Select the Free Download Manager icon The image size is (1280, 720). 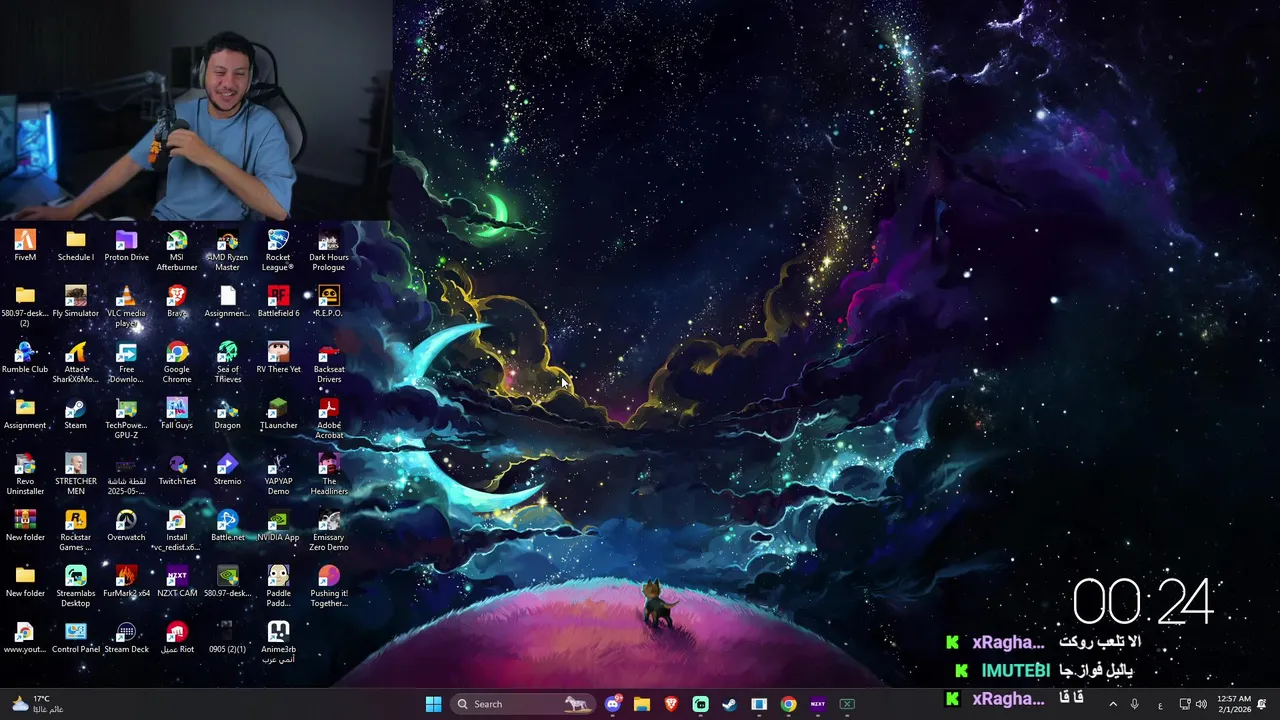coord(126,362)
